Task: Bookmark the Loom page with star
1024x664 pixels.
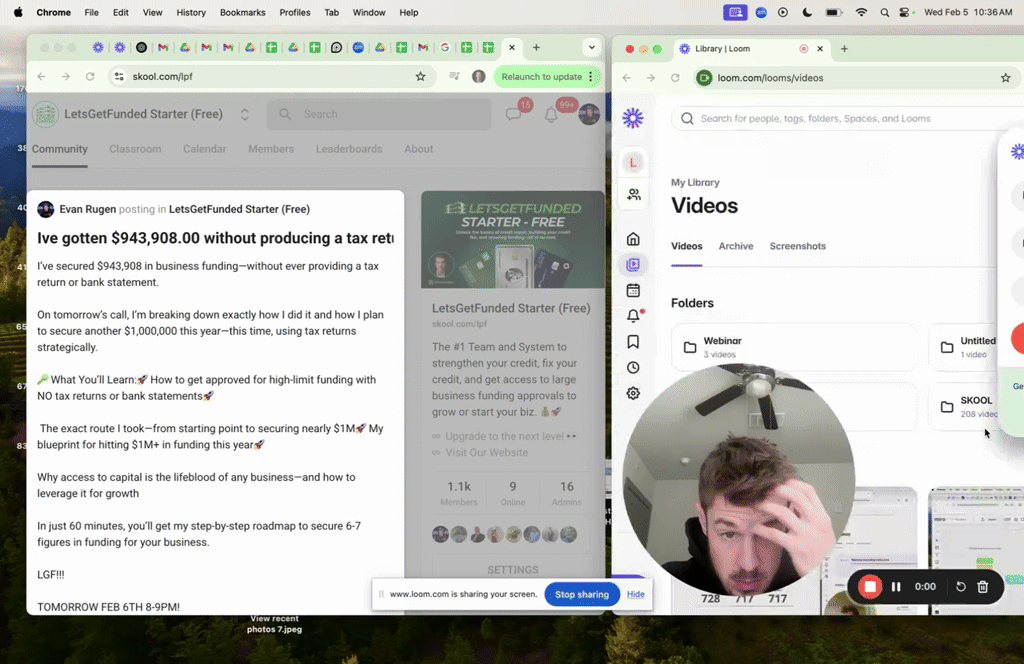Action: point(1006,78)
